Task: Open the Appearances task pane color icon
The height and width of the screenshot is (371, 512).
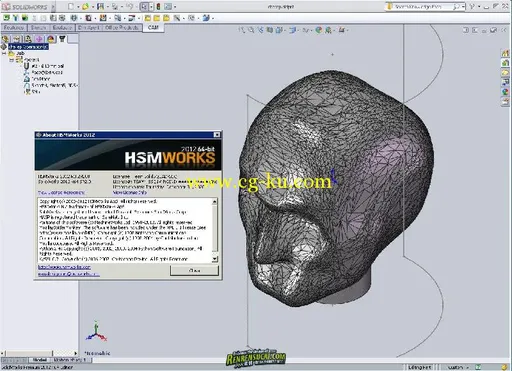Action: click(505, 92)
